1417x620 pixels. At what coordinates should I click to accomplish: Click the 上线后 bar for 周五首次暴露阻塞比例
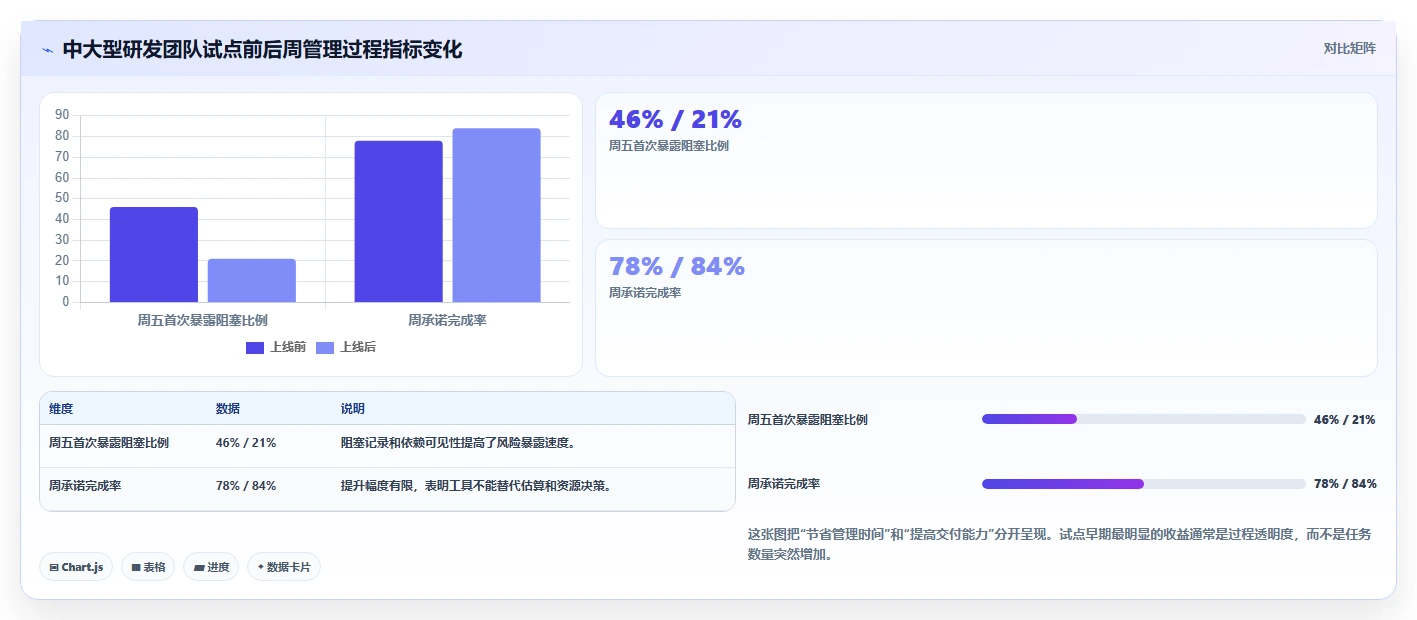252,280
